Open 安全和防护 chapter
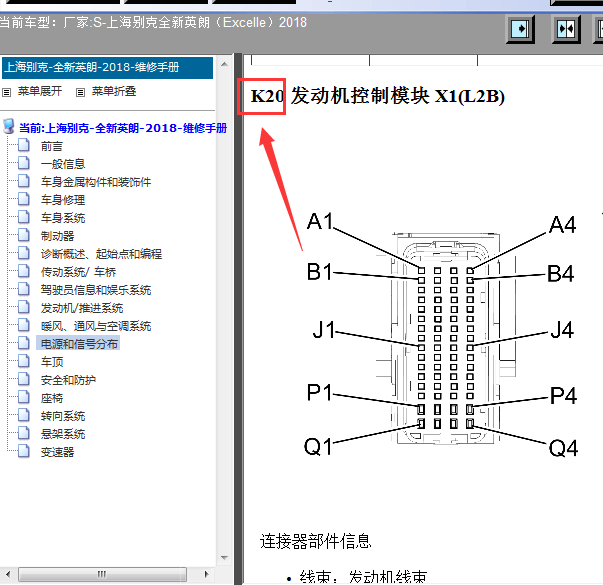This screenshot has height=585, width=603. point(68,380)
